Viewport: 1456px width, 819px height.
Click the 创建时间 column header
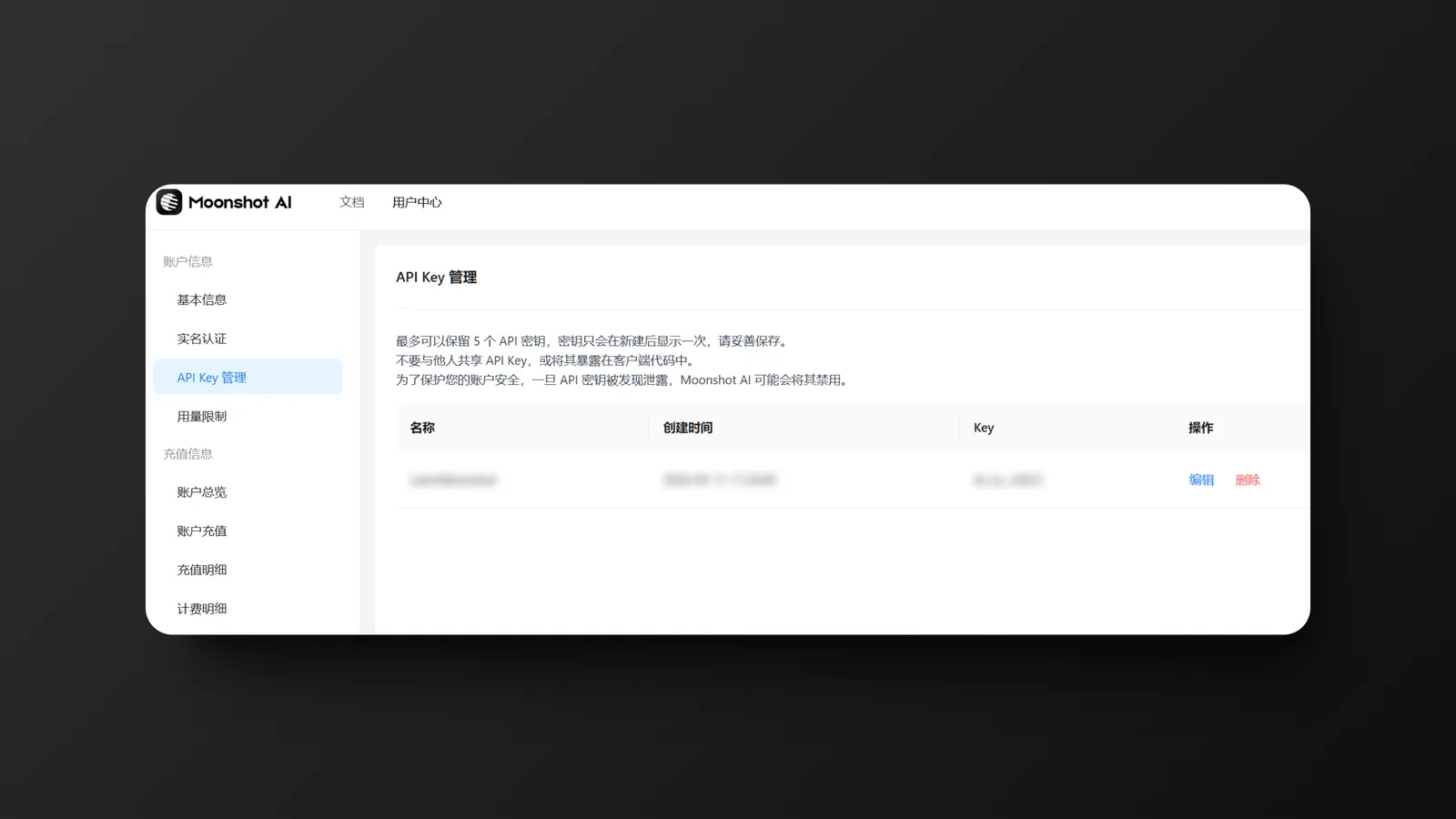[x=688, y=428]
